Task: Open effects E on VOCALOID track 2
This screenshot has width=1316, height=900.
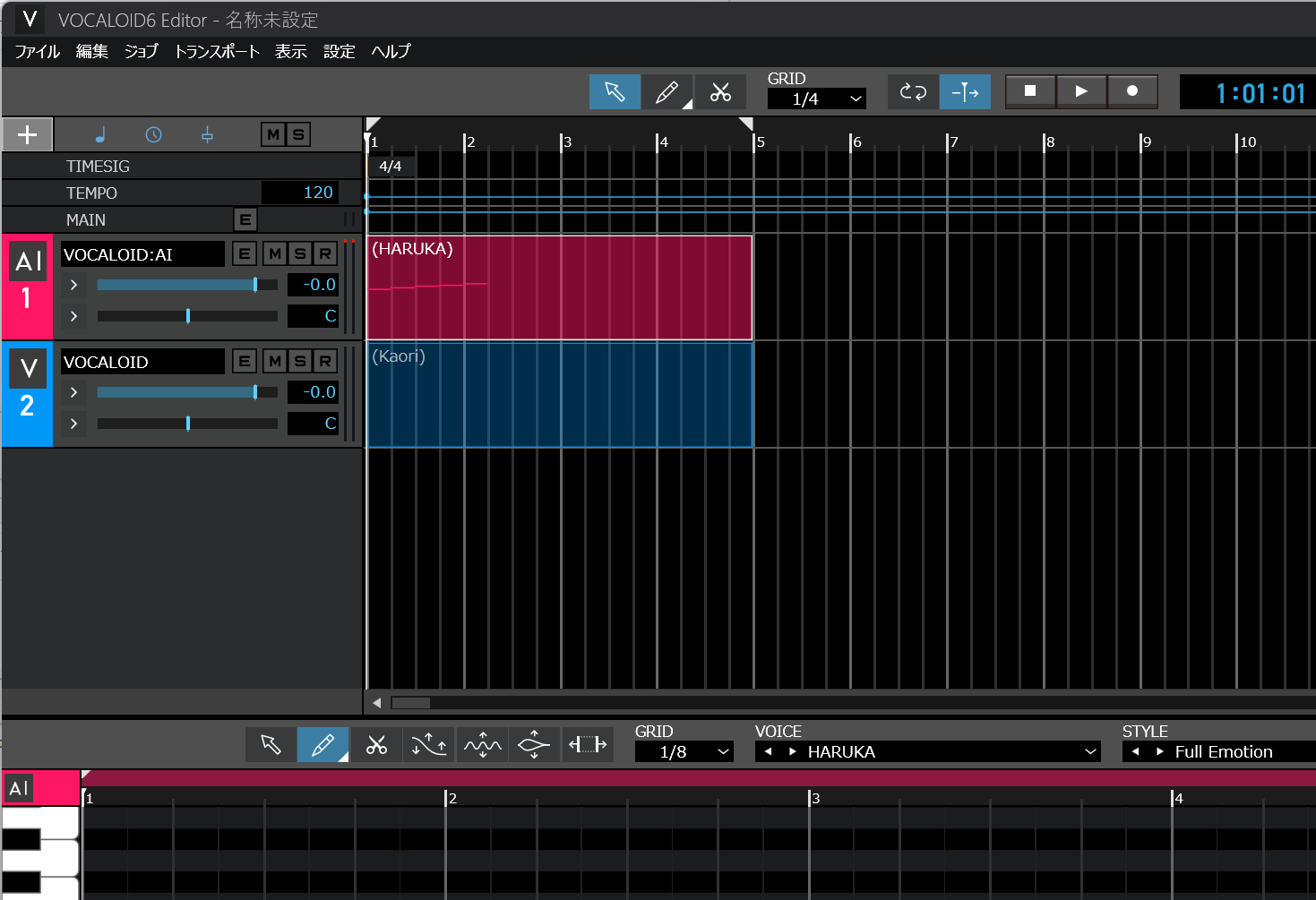Action: click(245, 362)
